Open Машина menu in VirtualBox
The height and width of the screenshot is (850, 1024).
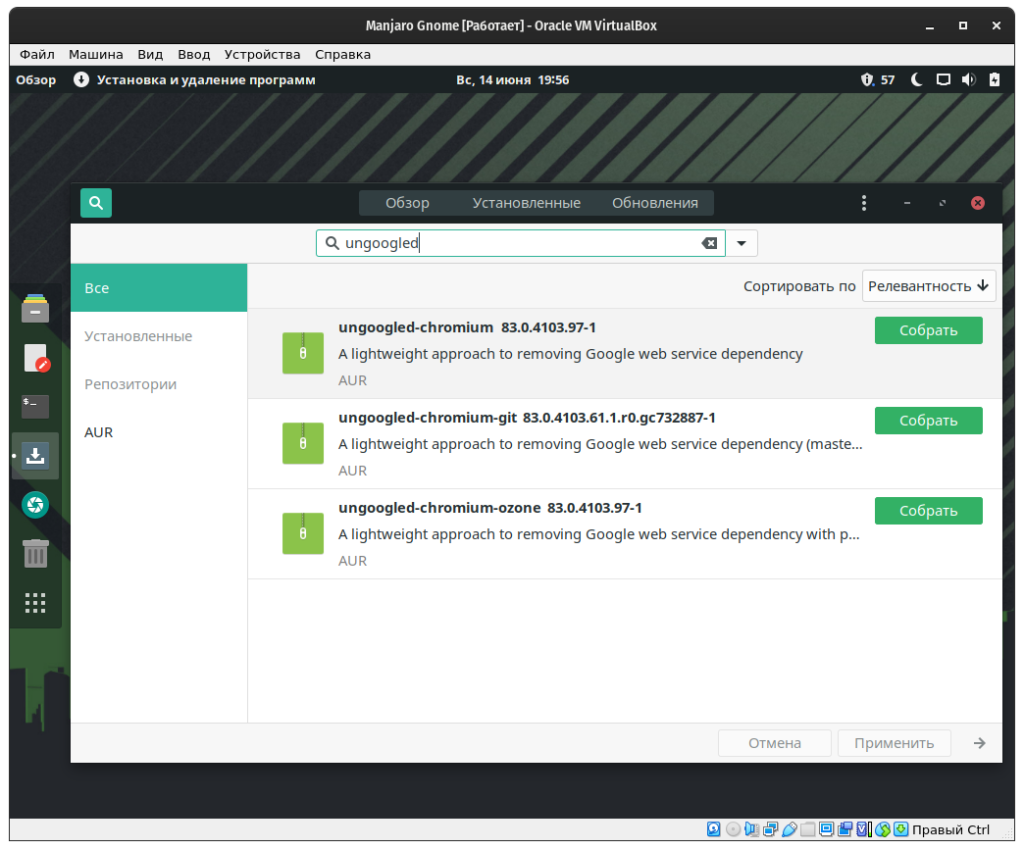click(96, 54)
